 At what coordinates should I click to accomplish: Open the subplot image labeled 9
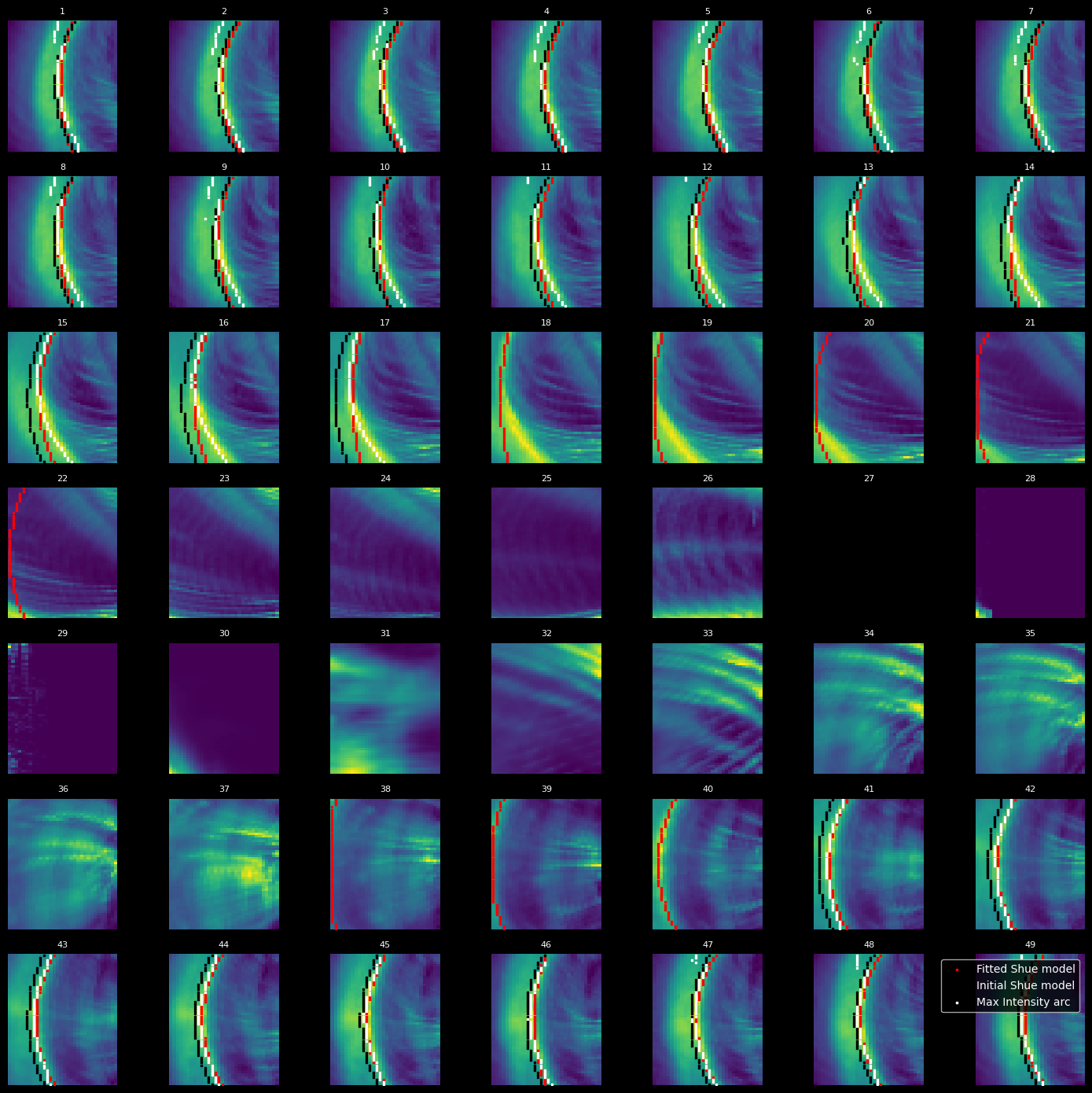click(224, 241)
